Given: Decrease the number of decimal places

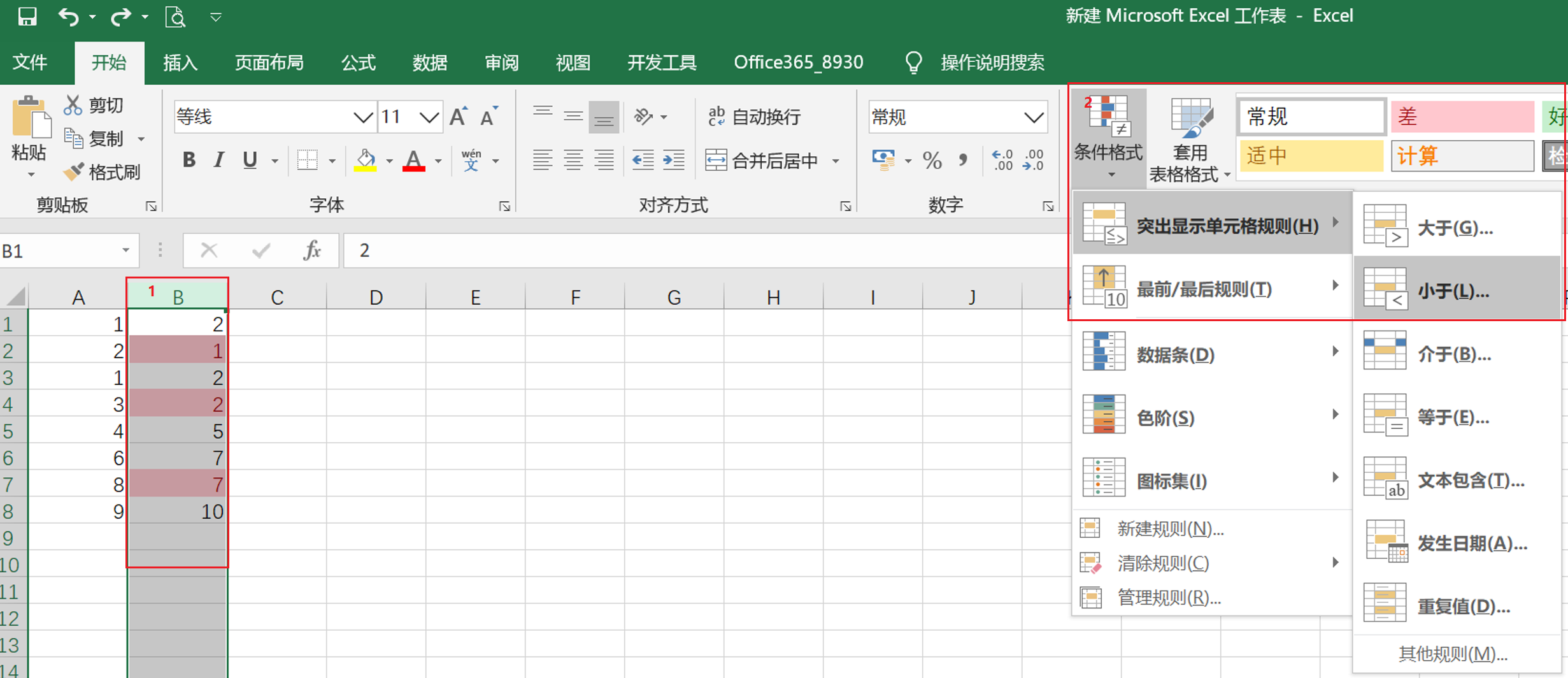Looking at the screenshot, I should (1033, 160).
